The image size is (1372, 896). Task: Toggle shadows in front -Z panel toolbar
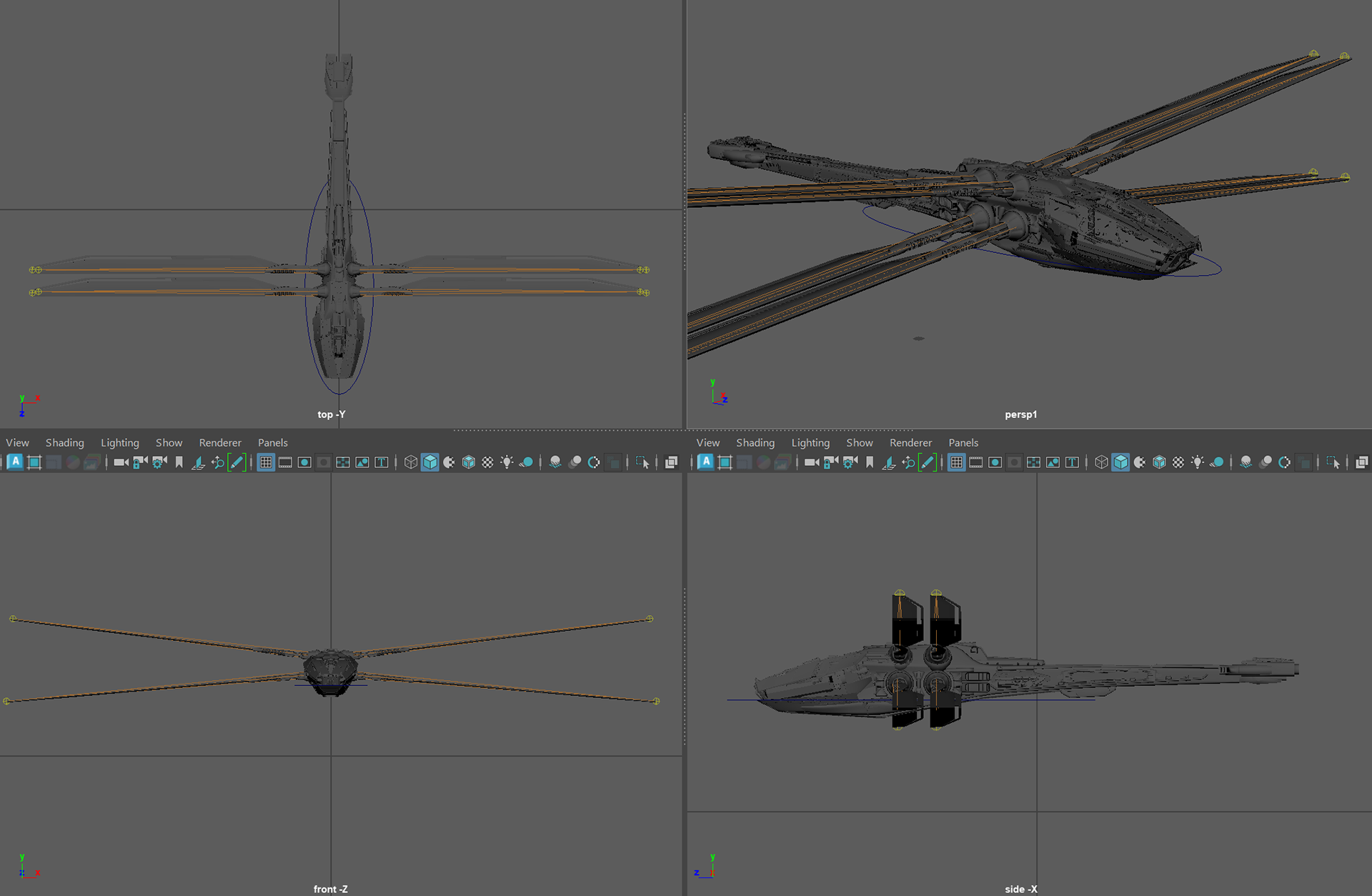click(527, 462)
